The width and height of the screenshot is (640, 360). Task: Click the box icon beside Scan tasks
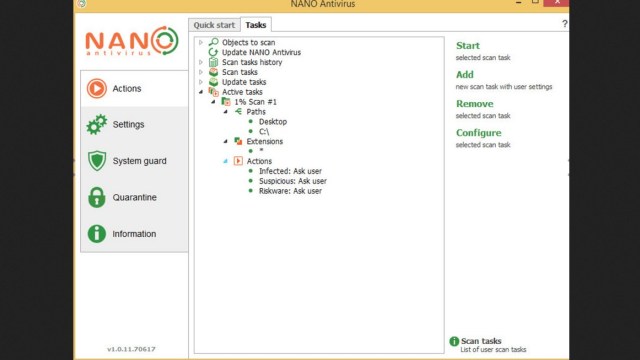pos(213,72)
